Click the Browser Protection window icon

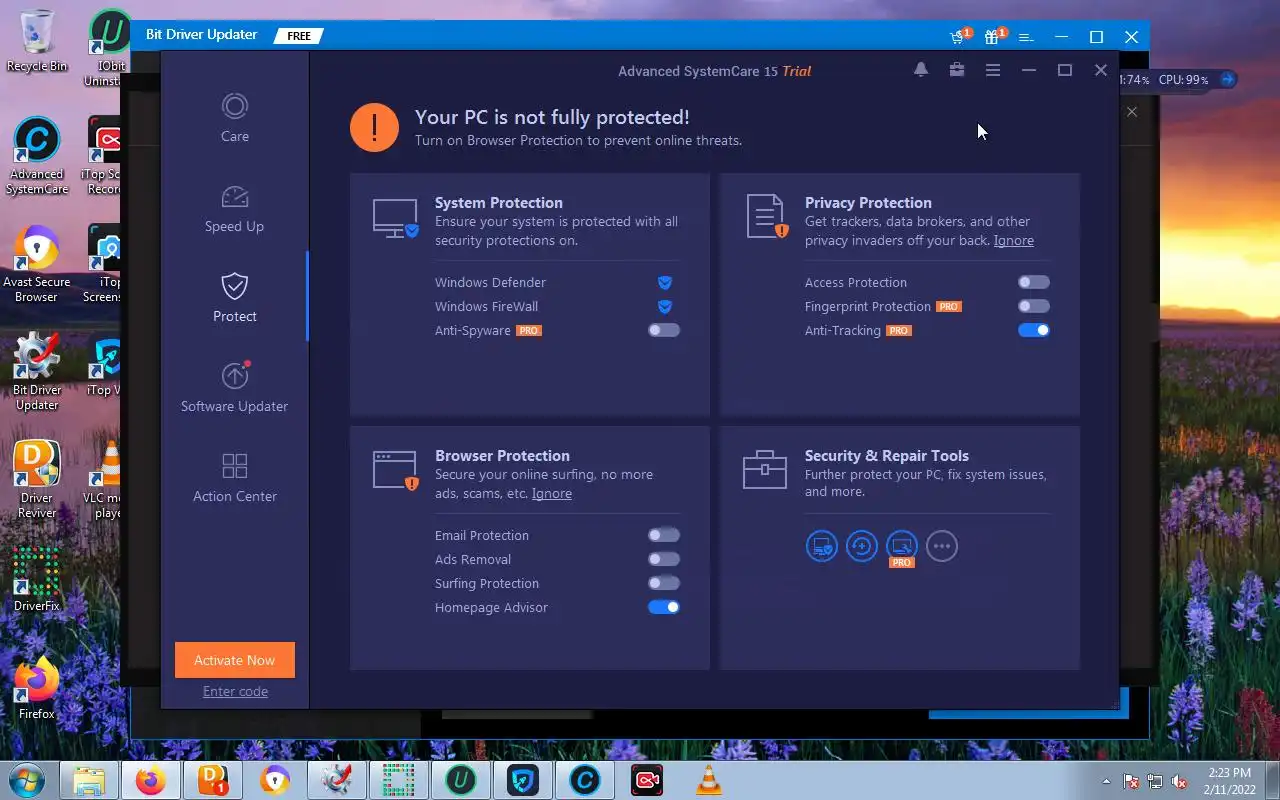pos(396,470)
